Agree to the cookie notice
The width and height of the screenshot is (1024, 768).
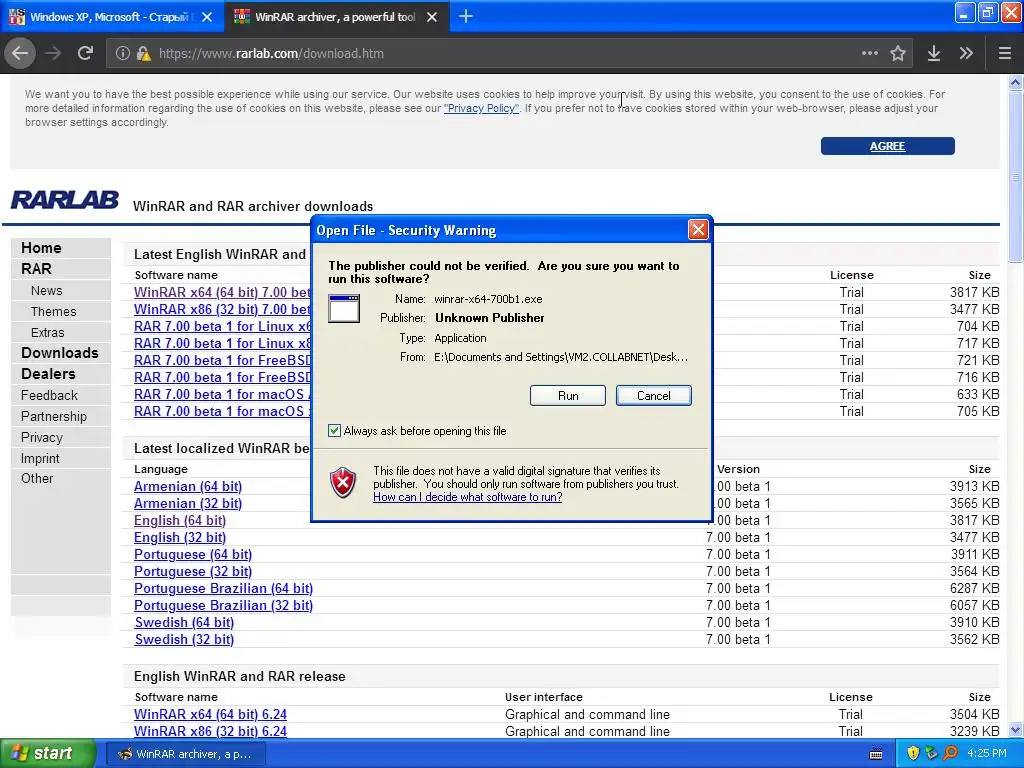tap(888, 146)
